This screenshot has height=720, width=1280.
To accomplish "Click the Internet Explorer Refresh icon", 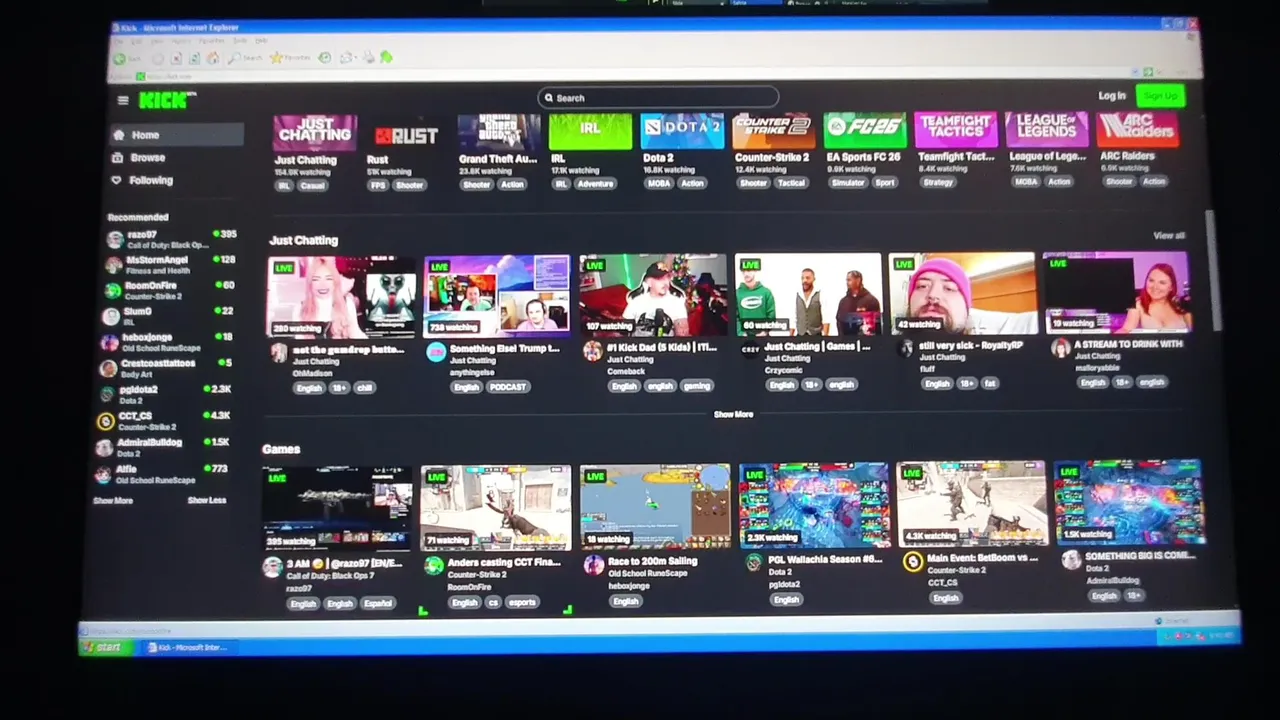I will (196, 58).
